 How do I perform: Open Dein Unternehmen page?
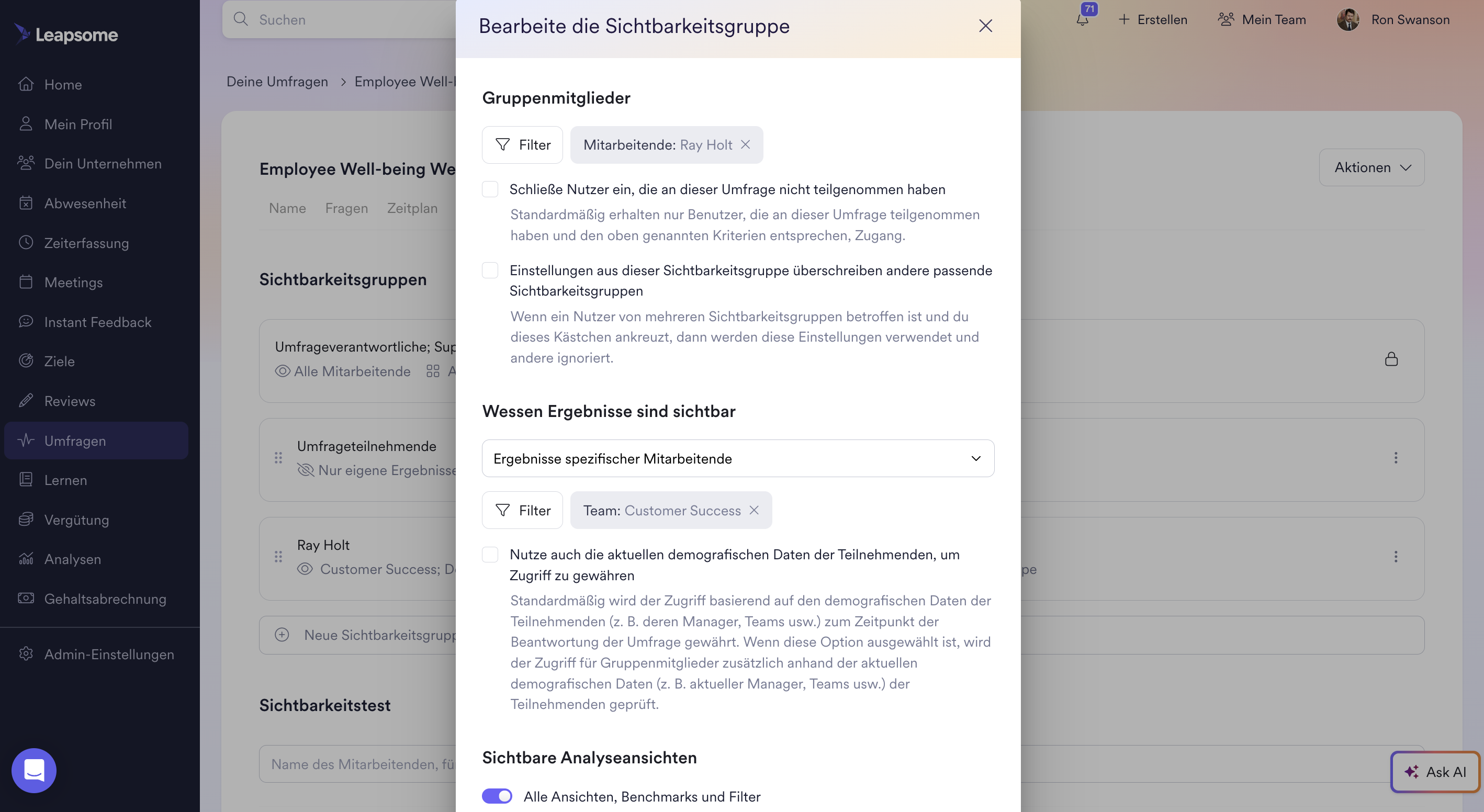click(103, 164)
